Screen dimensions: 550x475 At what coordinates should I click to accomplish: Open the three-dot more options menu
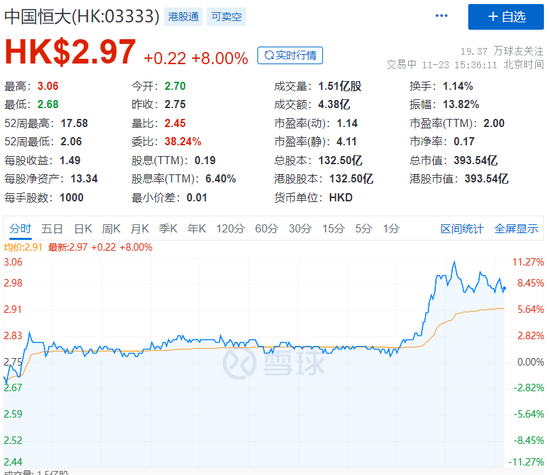(x=441, y=16)
